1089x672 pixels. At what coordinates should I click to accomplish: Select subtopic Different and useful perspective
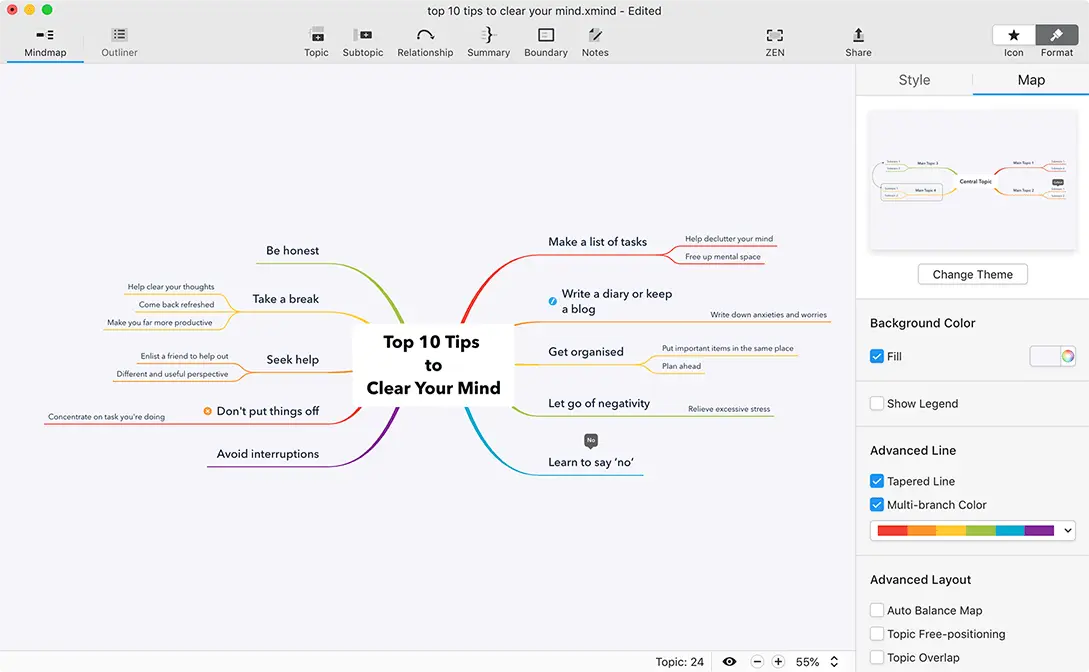tap(172, 374)
